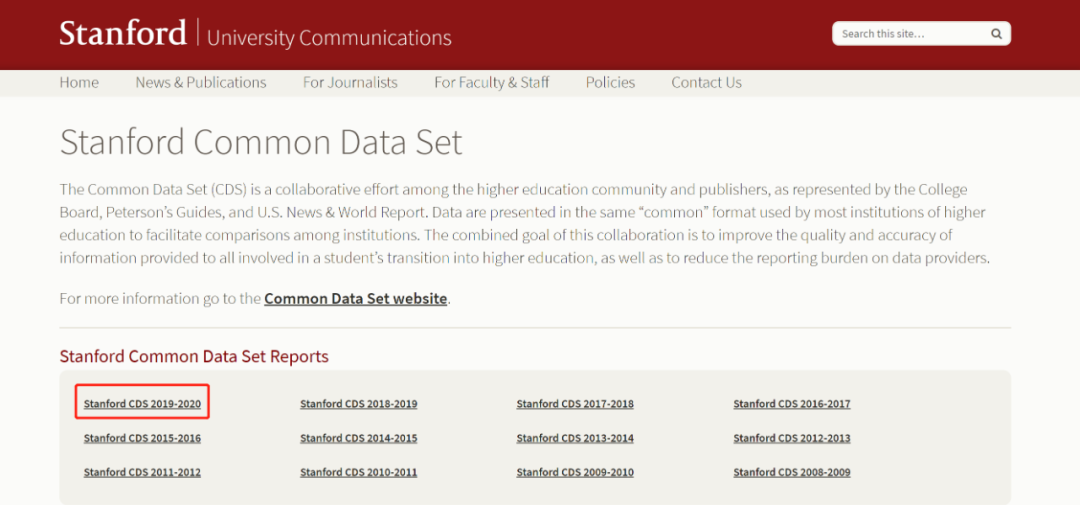Click University Communications header title

pyautogui.click(x=329, y=38)
